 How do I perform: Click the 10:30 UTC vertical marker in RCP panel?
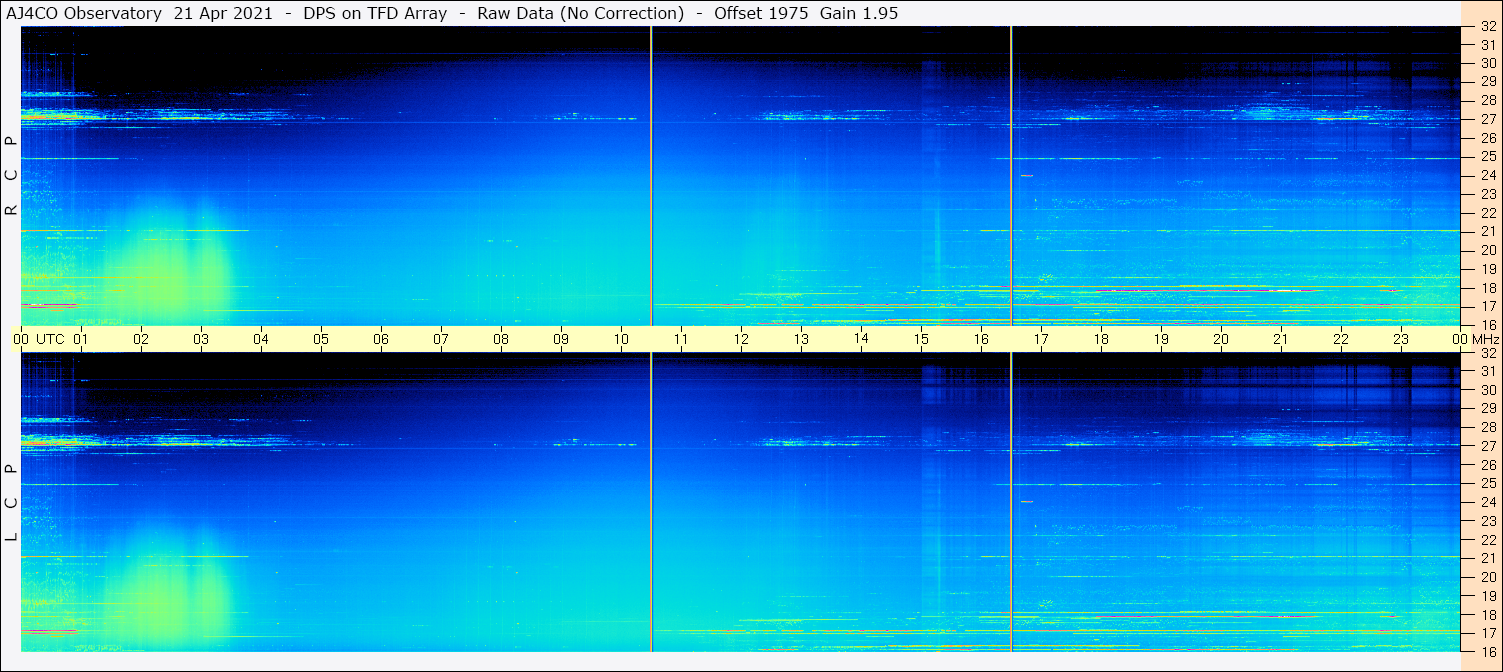pyautogui.click(x=651, y=176)
